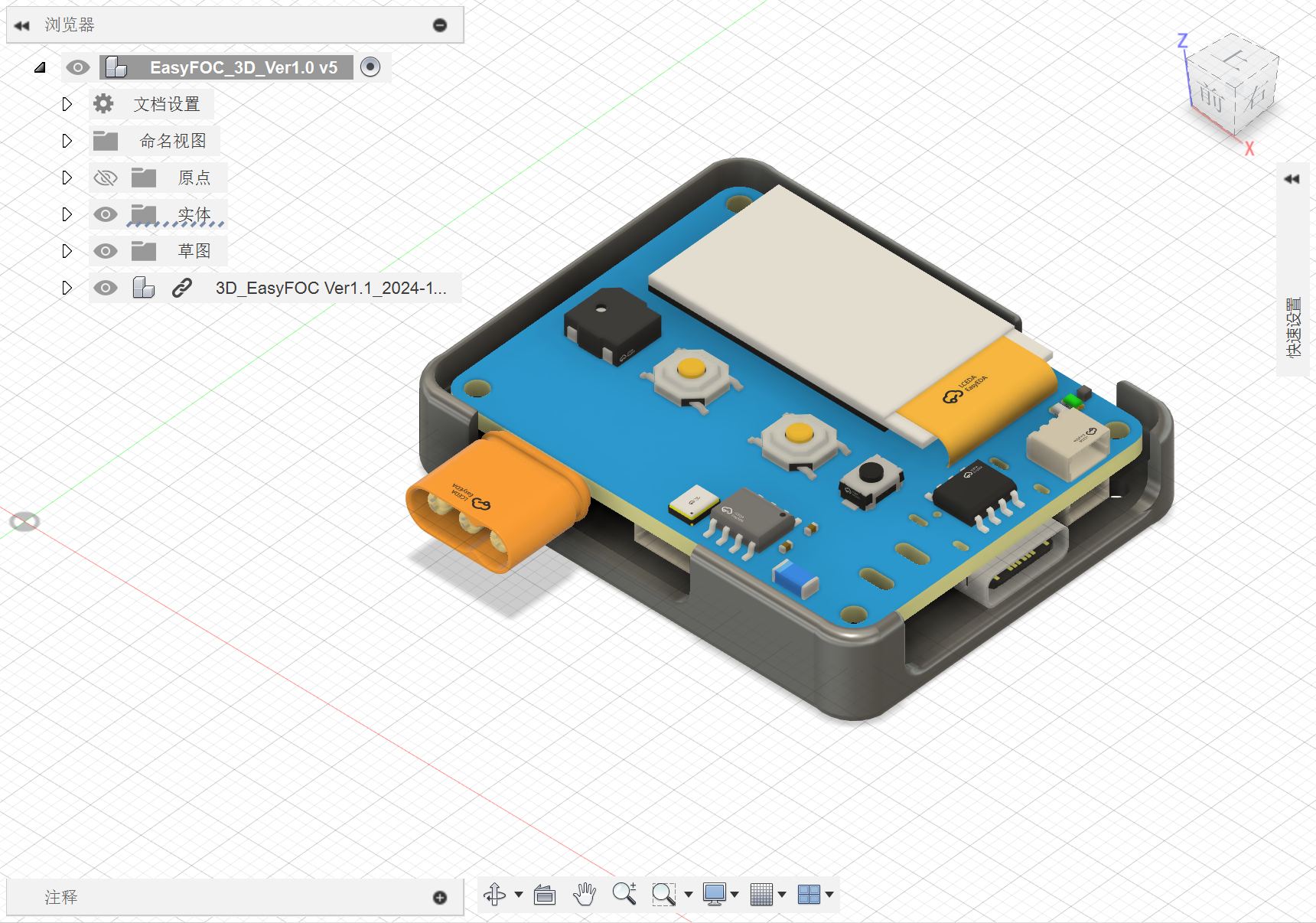The image size is (1316, 923).
Task: Click the gear icon for 文档设置
Action: tap(103, 104)
